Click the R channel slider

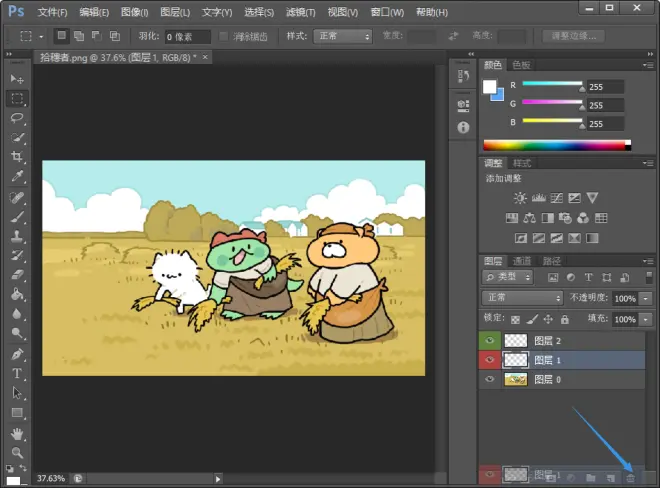click(x=553, y=84)
